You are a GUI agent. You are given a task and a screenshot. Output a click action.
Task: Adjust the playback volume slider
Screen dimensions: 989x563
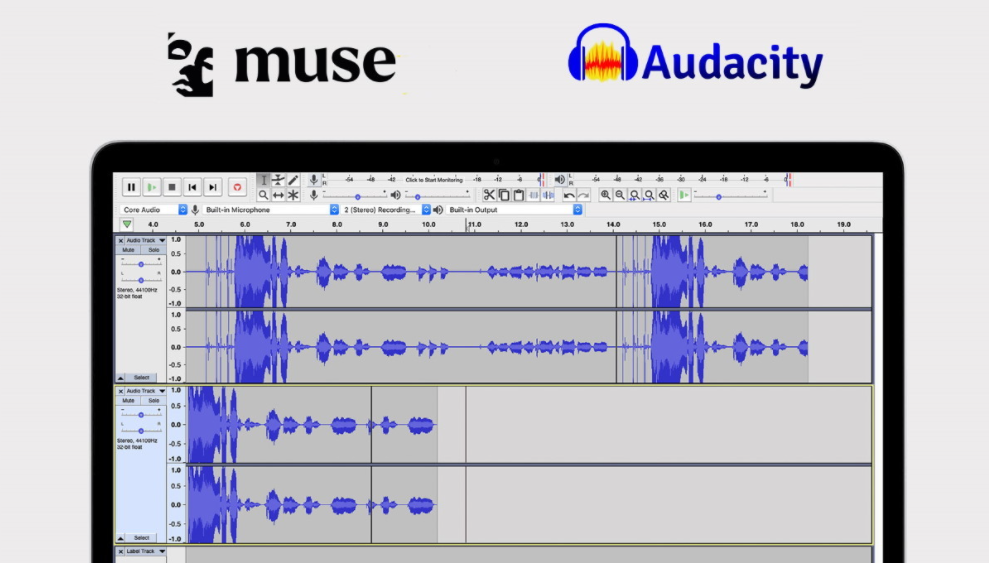pyautogui.click(x=437, y=195)
